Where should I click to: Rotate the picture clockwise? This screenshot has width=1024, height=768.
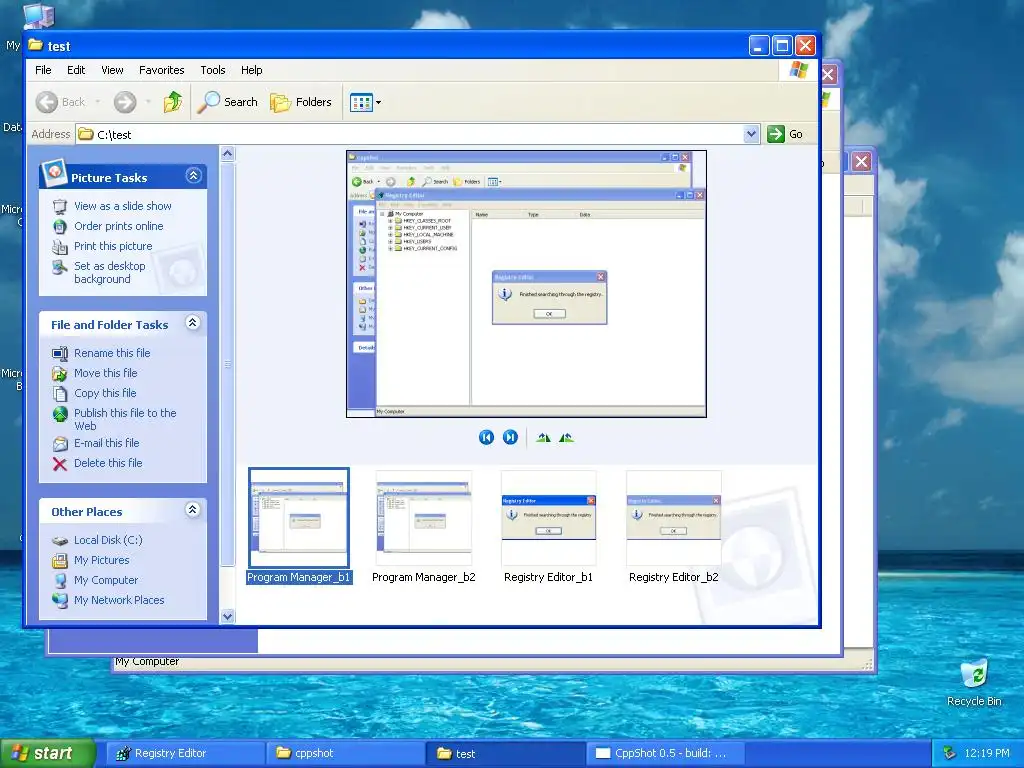tap(543, 438)
